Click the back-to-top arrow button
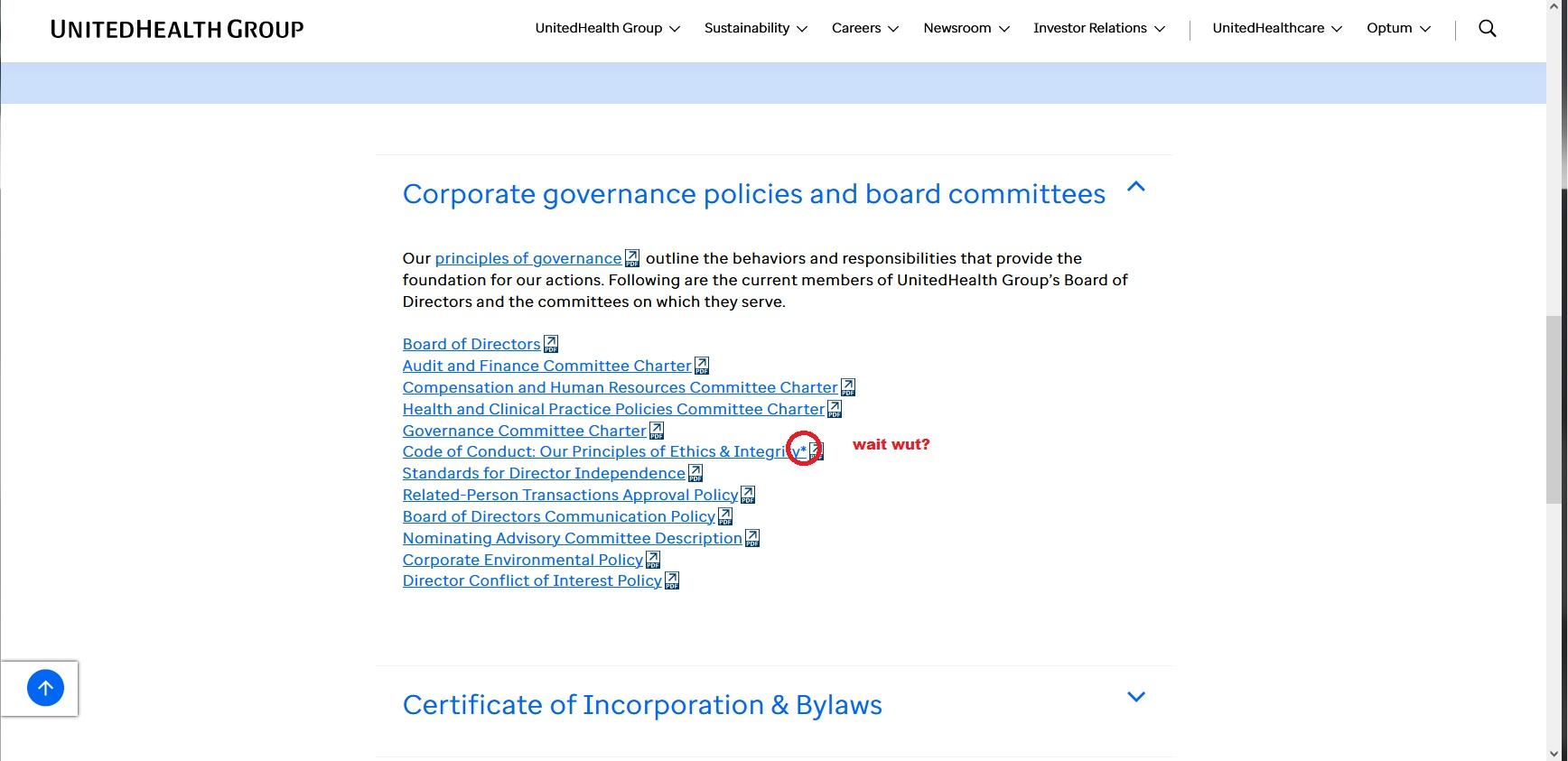This screenshot has height=761, width=1568. (45, 688)
